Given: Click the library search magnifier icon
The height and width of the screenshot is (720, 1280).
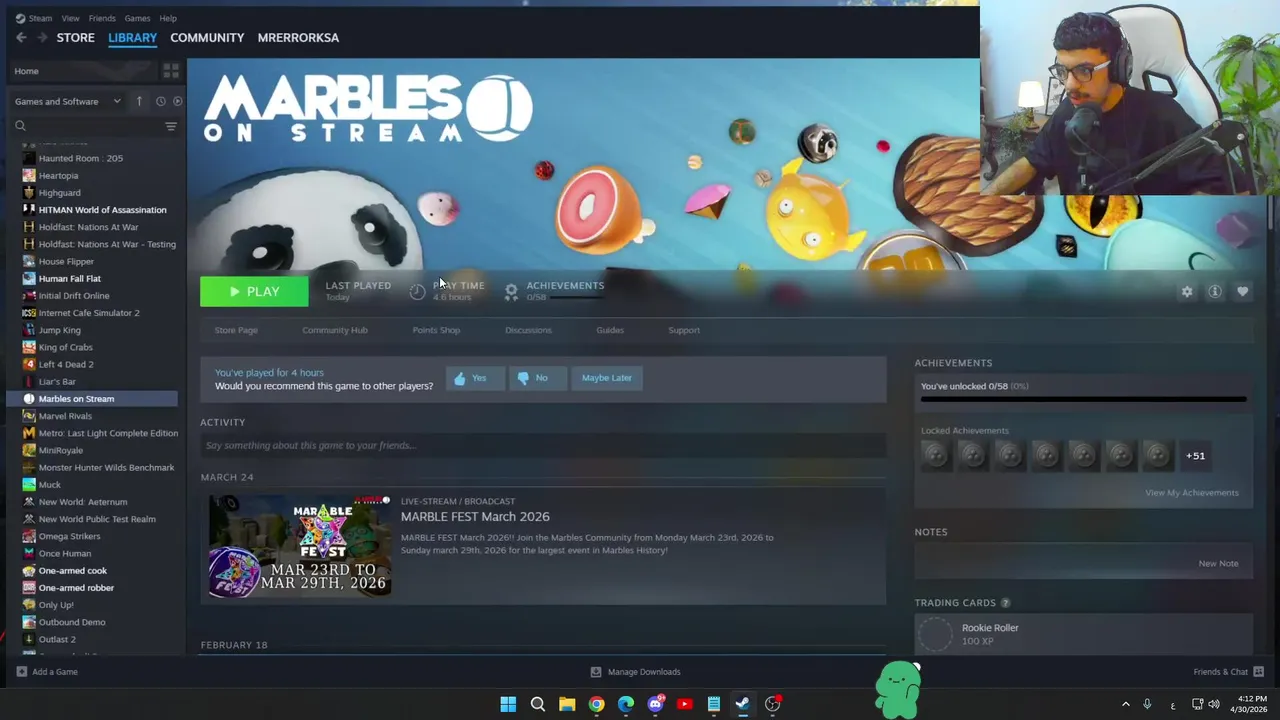Looking at the screenshot, I should click(20, 126).
